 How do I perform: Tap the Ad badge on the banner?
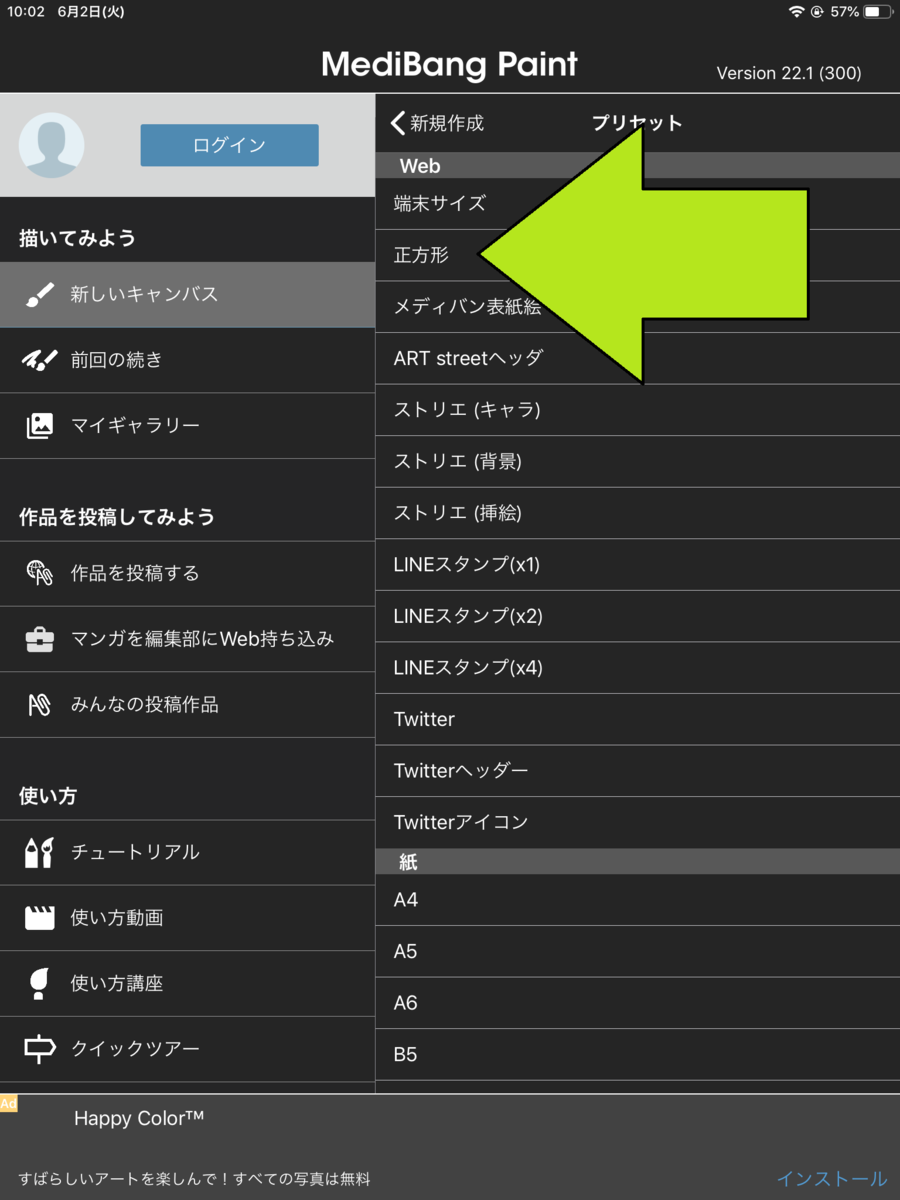pos(8,1104)
